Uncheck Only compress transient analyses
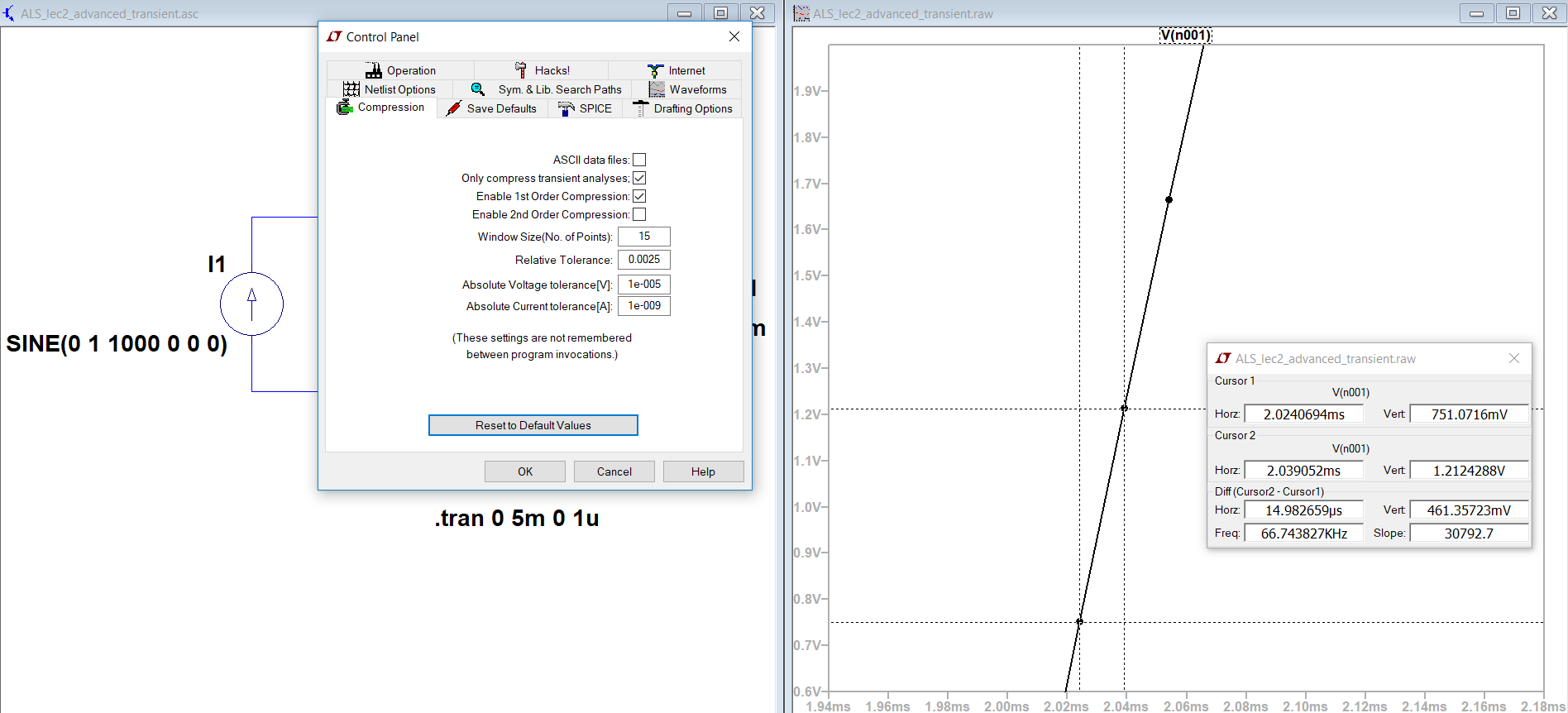Viewport: 1568px width, 713px height. 639,178
